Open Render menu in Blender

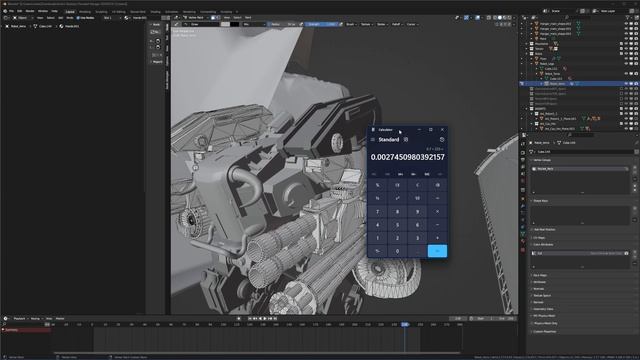tap(30, 11)
